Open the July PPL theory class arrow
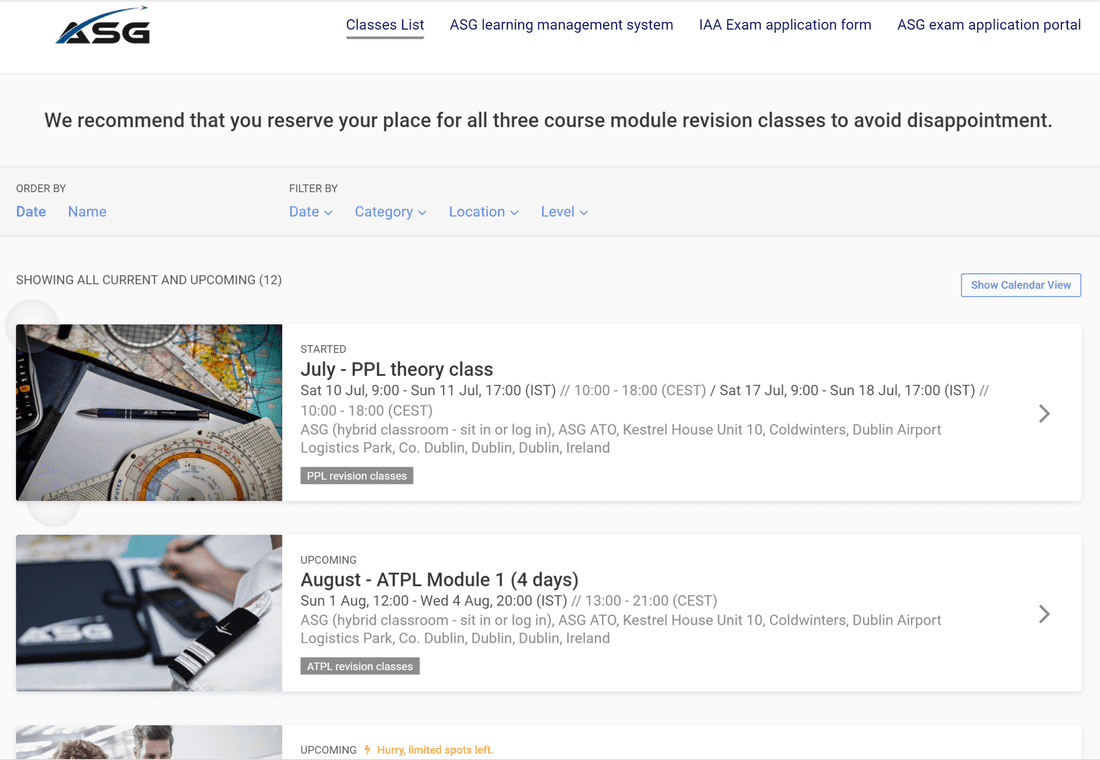 pos(1044,413)
